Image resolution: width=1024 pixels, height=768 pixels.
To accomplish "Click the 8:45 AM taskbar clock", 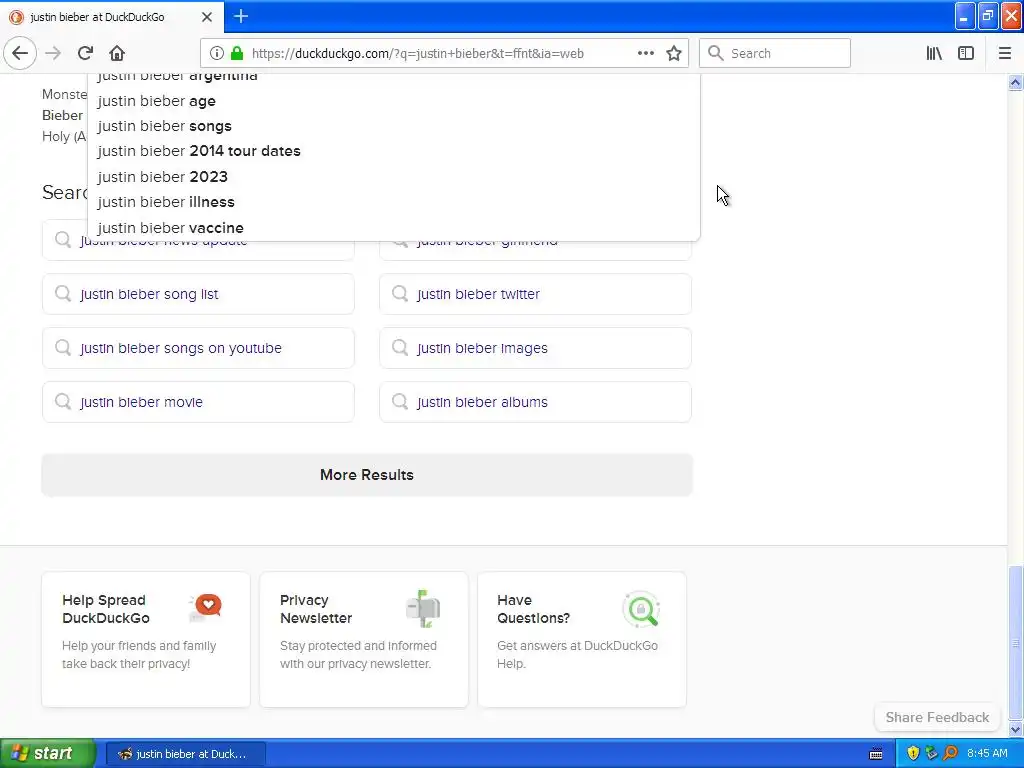I will (x=987, y=754).
